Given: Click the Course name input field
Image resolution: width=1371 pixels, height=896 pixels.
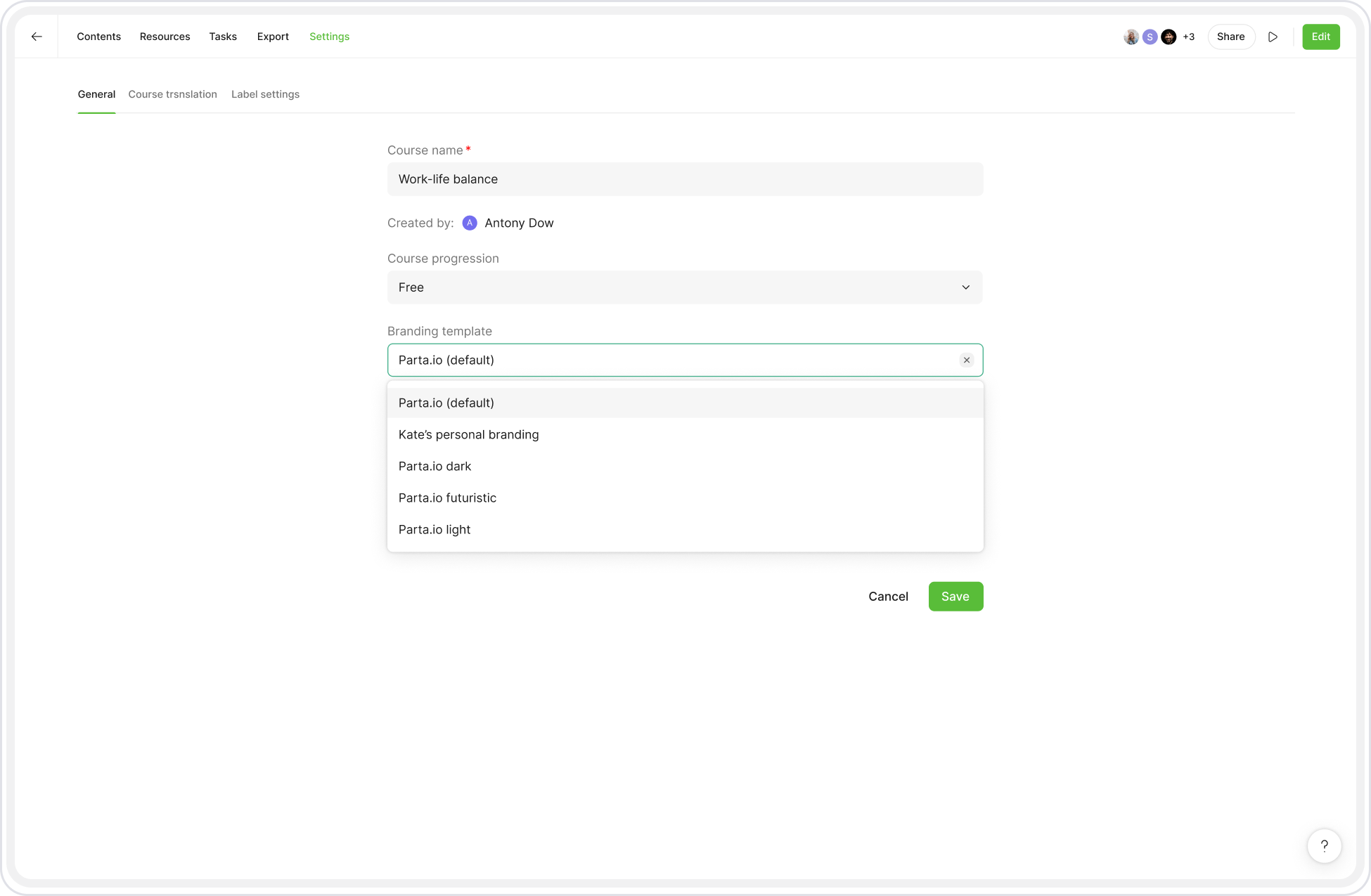Looking at the screenshot, I should coord(684,179).
